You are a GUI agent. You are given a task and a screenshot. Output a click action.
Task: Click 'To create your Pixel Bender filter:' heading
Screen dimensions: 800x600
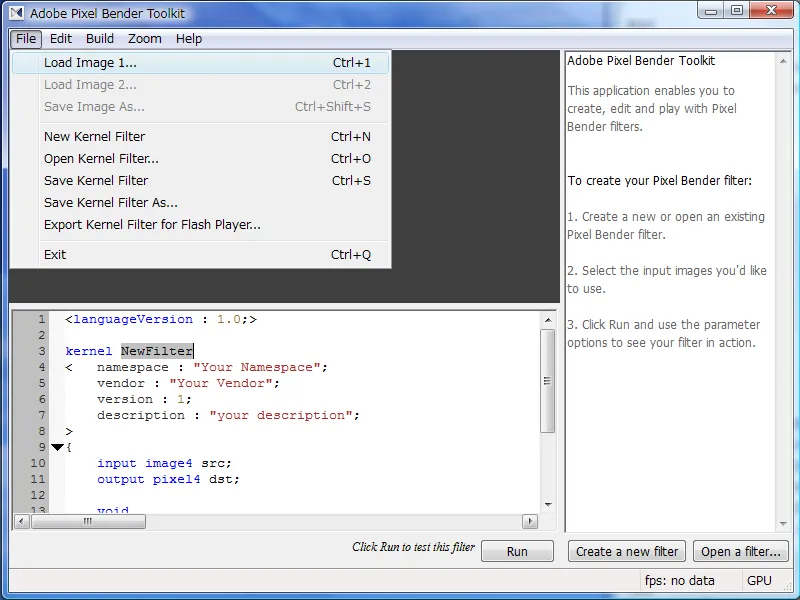click(x=660, y=181)
